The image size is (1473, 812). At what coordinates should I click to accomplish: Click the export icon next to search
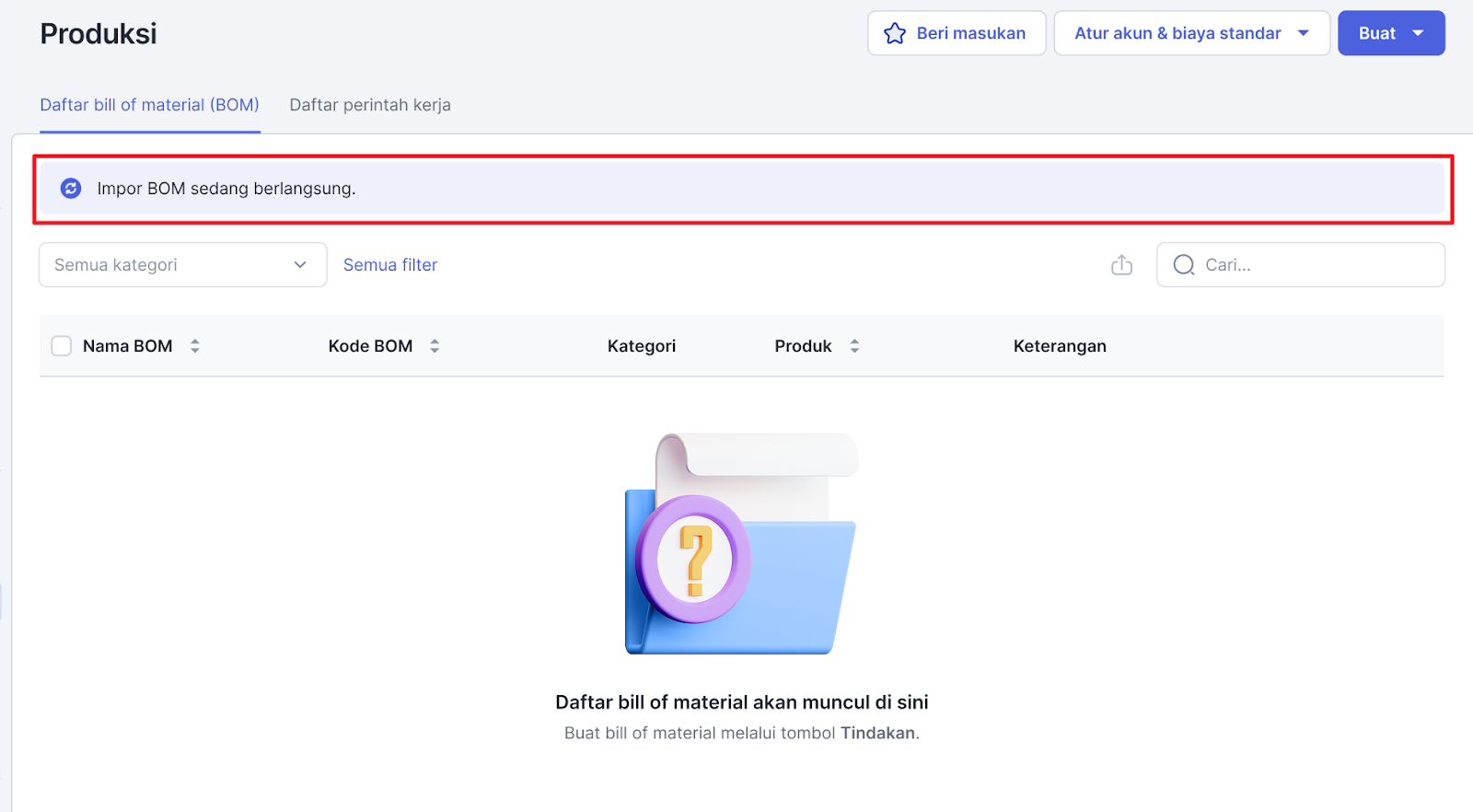[x=1121, y=265]
